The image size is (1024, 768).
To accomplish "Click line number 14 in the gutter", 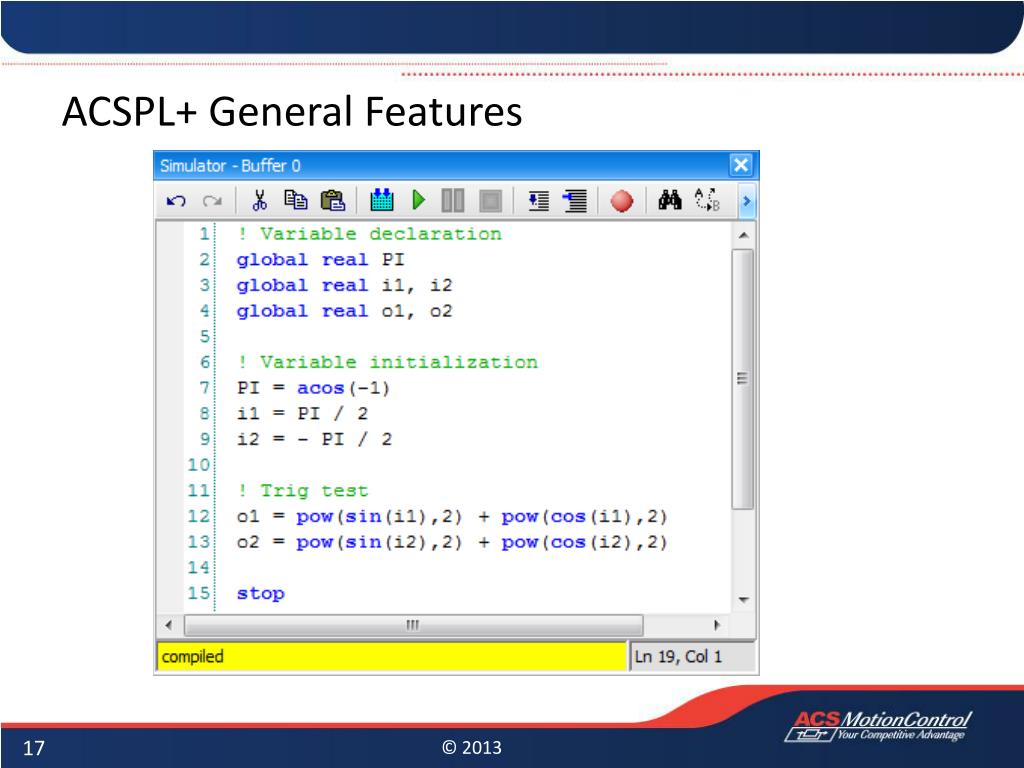I will [199, 568].
